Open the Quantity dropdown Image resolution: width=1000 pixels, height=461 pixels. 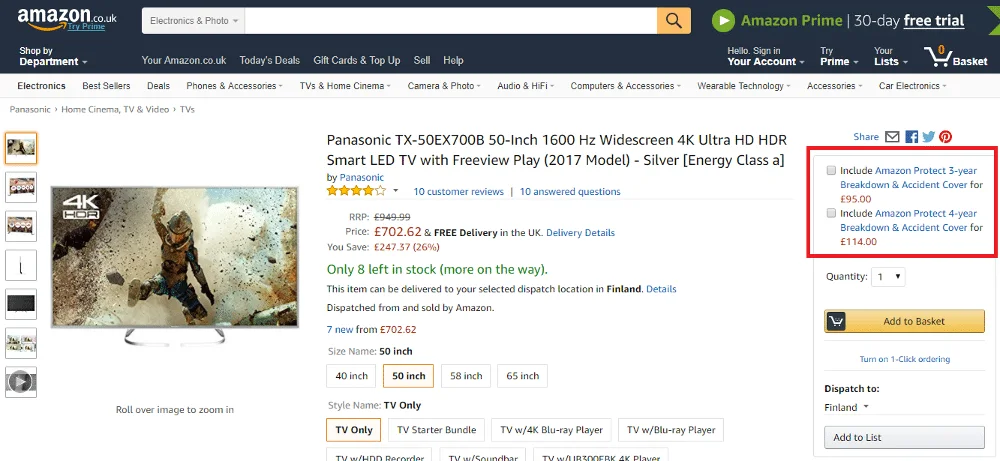pyautogui.click(x=888, y=277)
